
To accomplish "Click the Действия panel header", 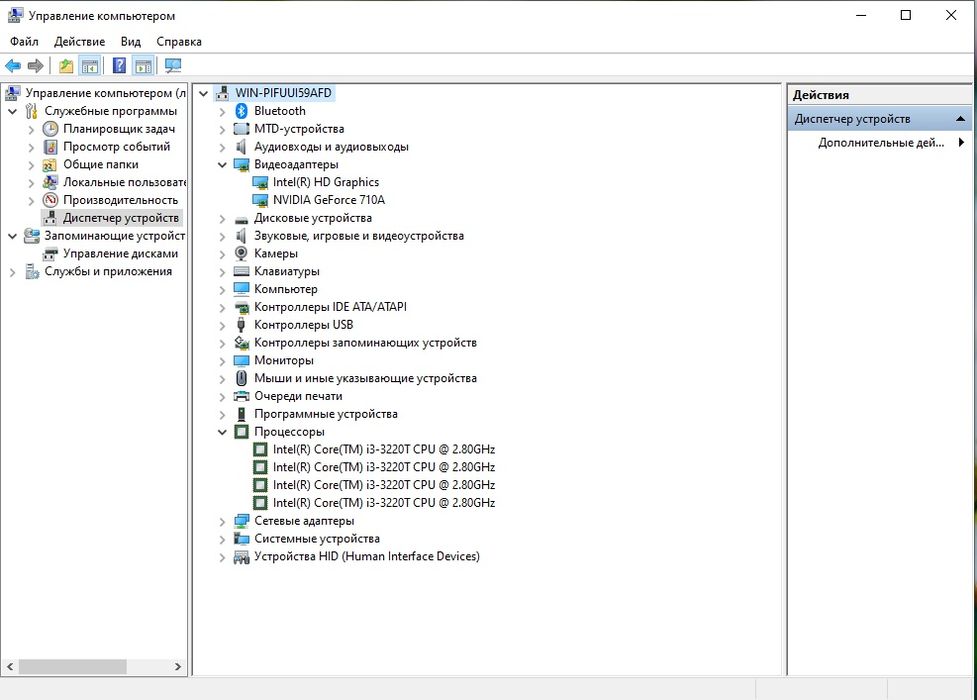I will (879, 95).
